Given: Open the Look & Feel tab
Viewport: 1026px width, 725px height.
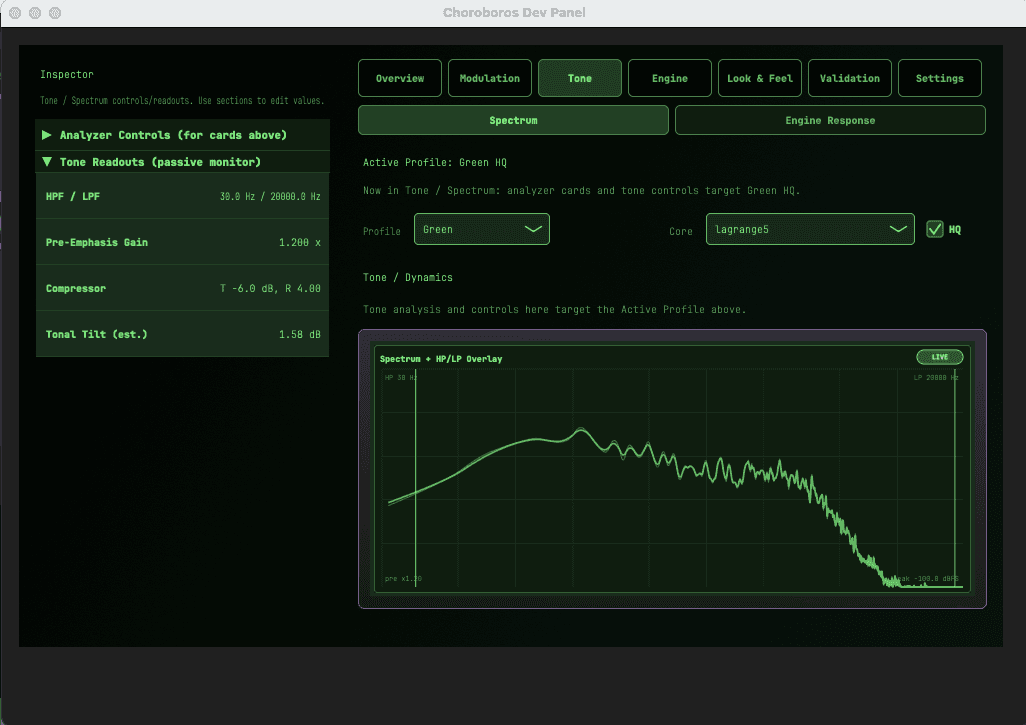Looking at the screenshot, I should (x=759, y=78).
